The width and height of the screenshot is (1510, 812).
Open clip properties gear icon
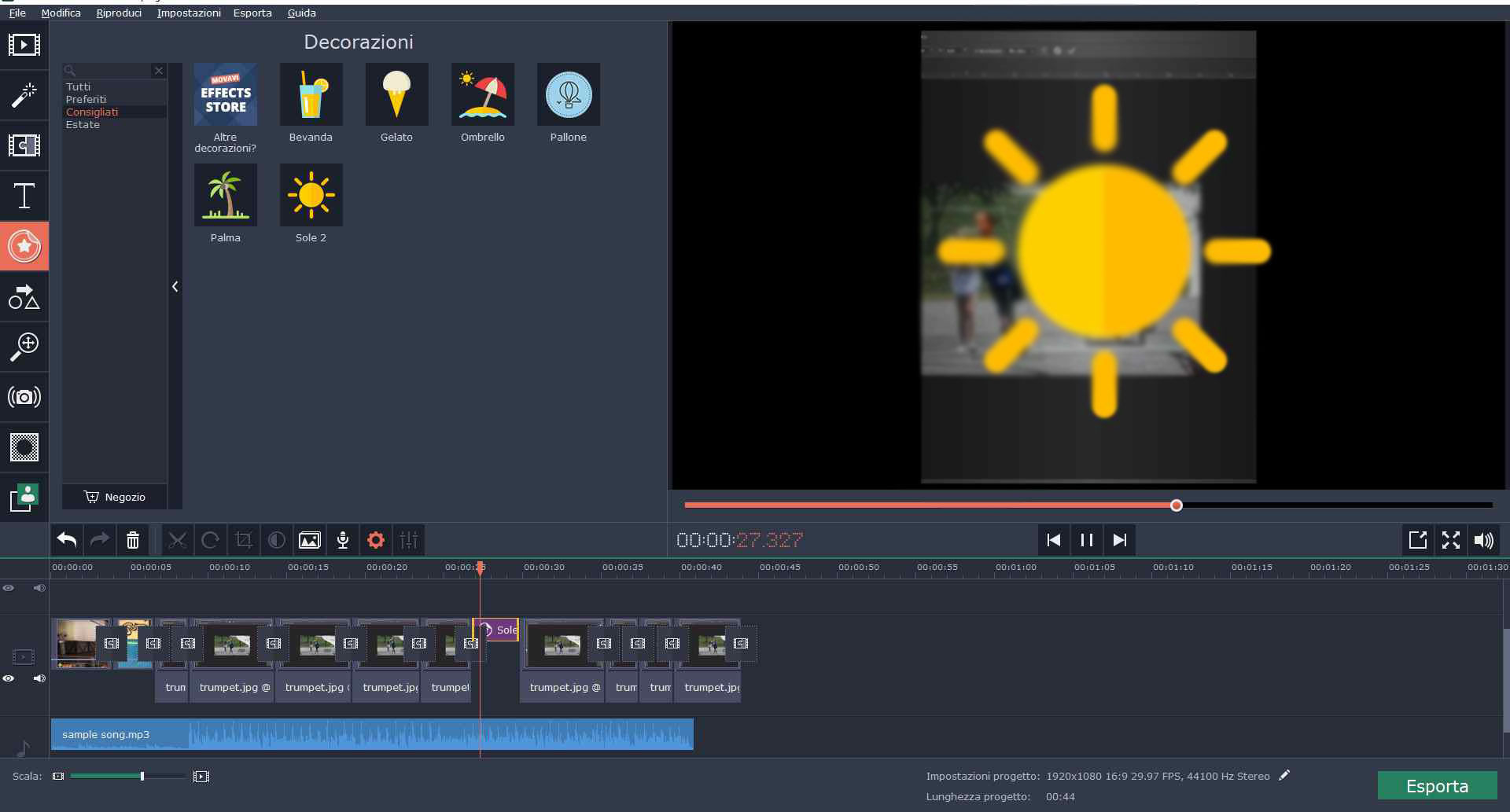pos(376,540)
